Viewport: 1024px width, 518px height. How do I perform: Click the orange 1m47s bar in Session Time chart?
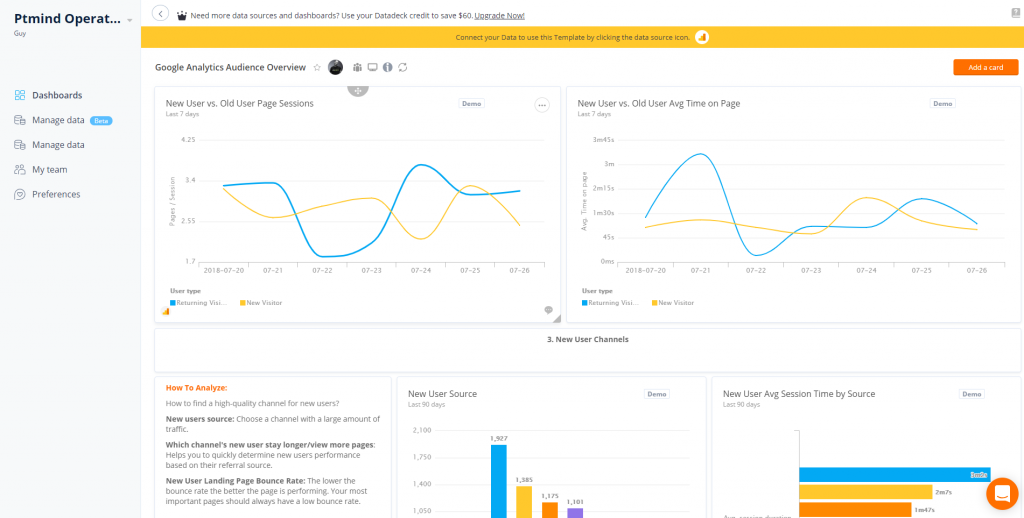pos(855,510)
